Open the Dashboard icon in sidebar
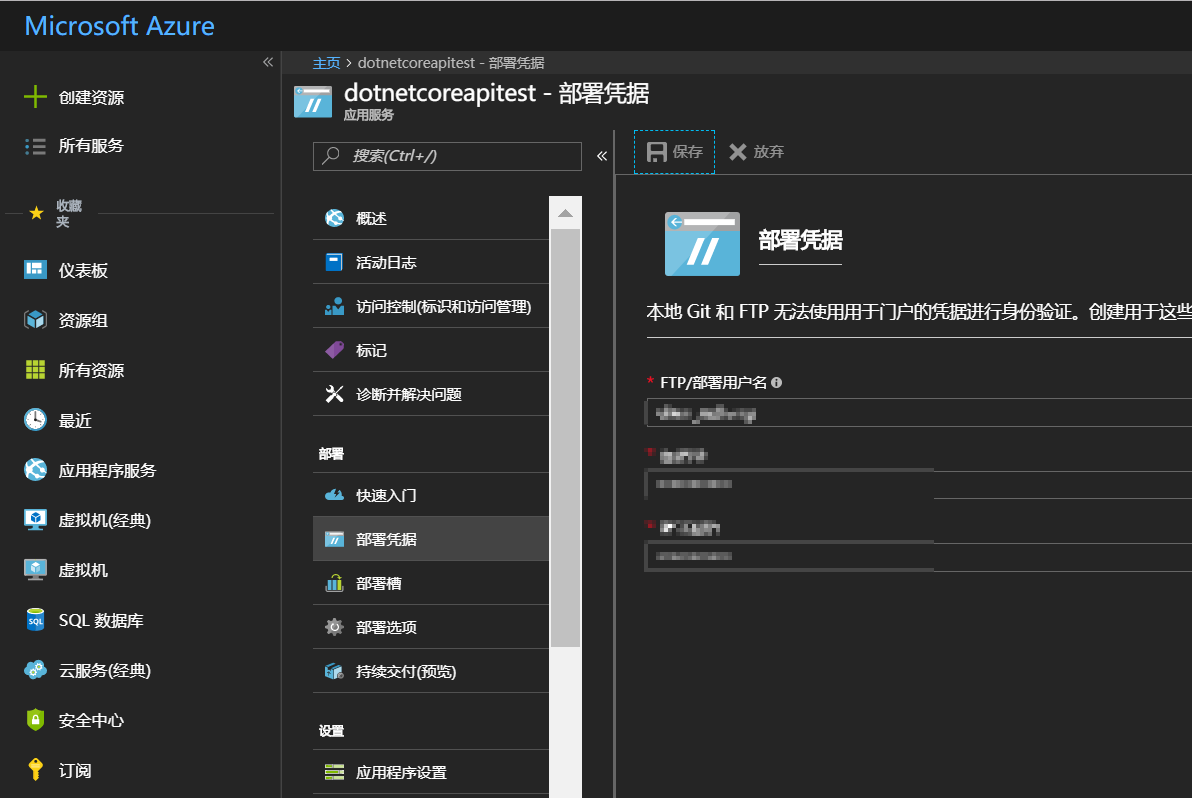 tap(35, 270)
